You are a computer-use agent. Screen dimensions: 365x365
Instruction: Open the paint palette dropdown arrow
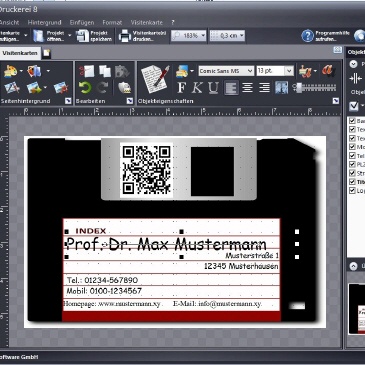click(x=21, y=71)
